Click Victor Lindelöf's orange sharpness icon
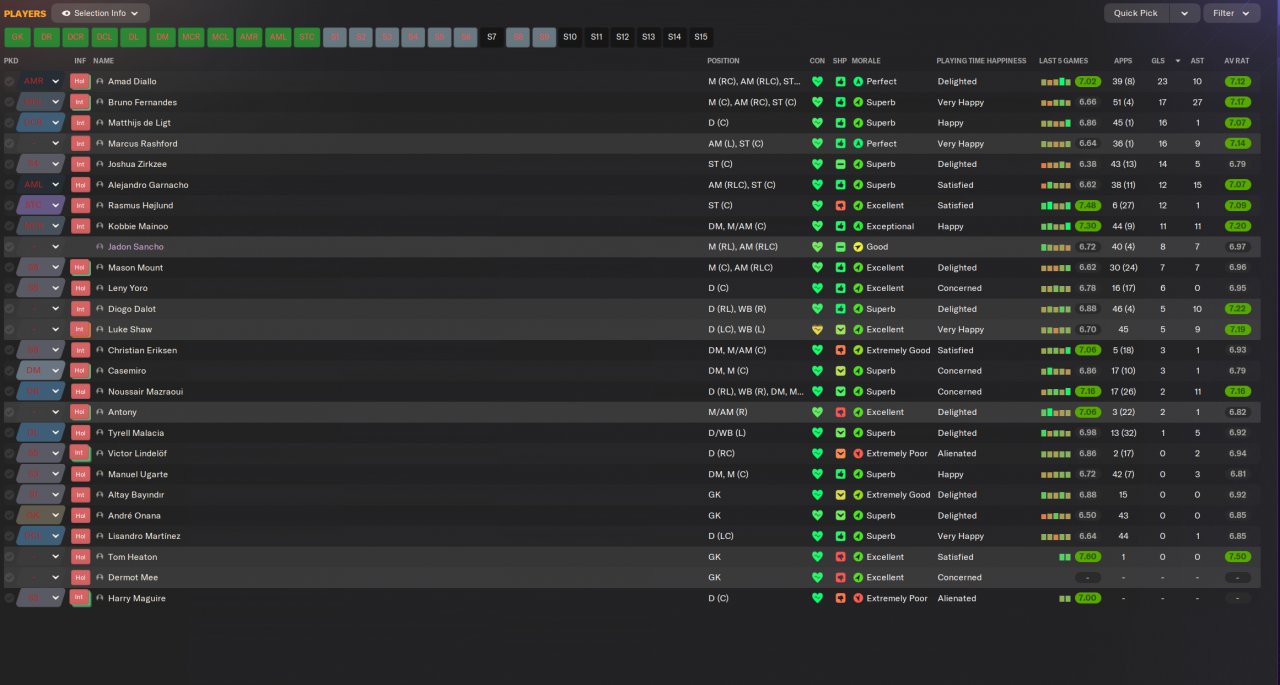 (x=841, y=453)
